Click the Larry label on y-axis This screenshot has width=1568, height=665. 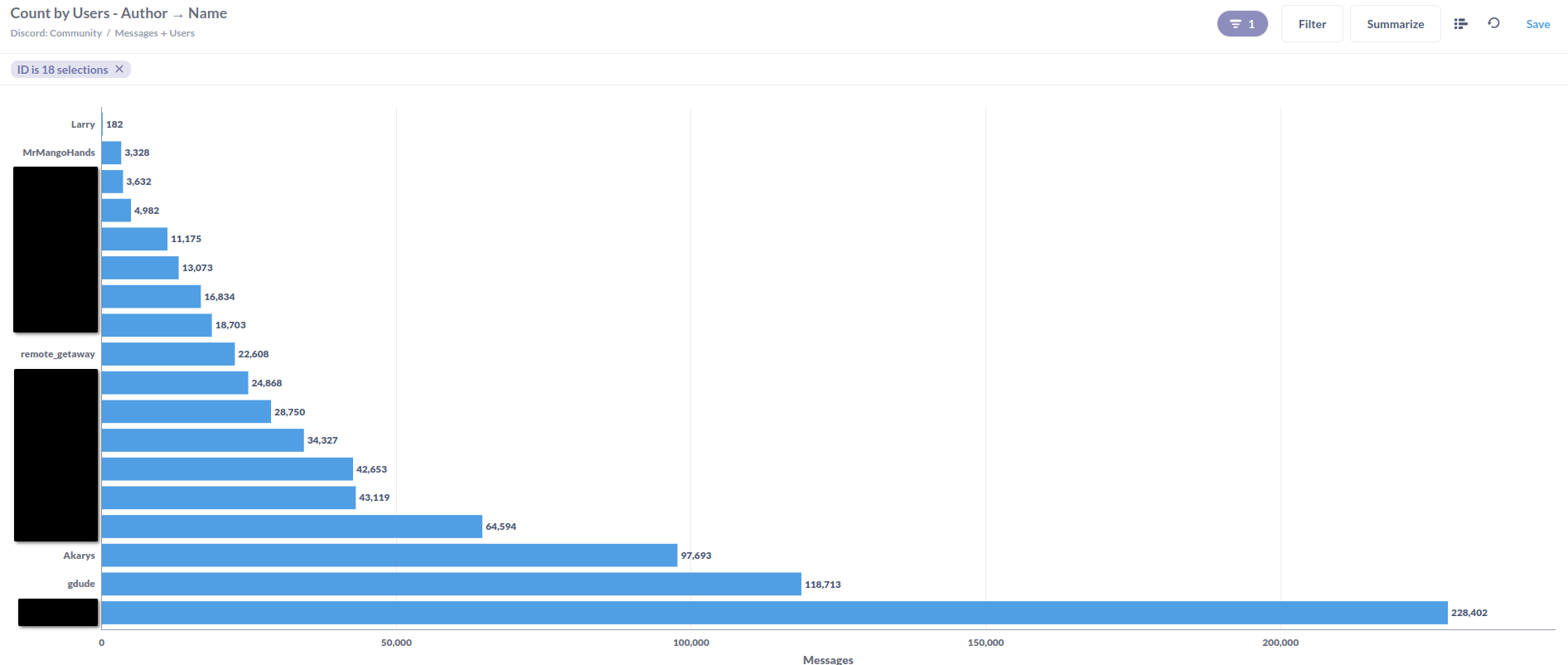click(x=83, y=124)
